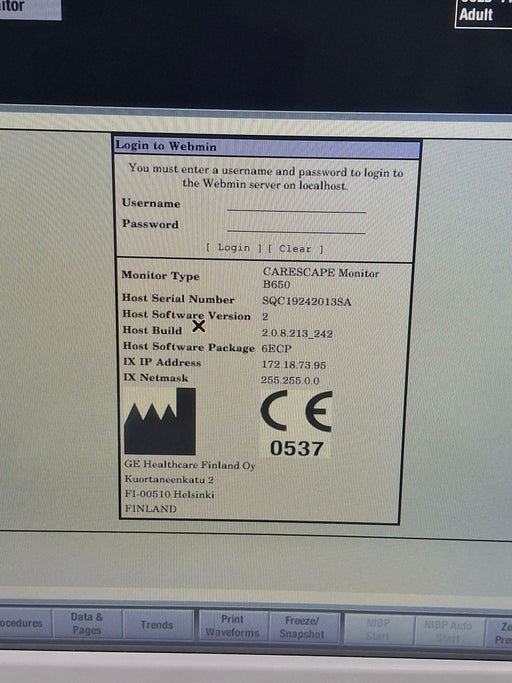Click the Password input field

pos(296,227)
